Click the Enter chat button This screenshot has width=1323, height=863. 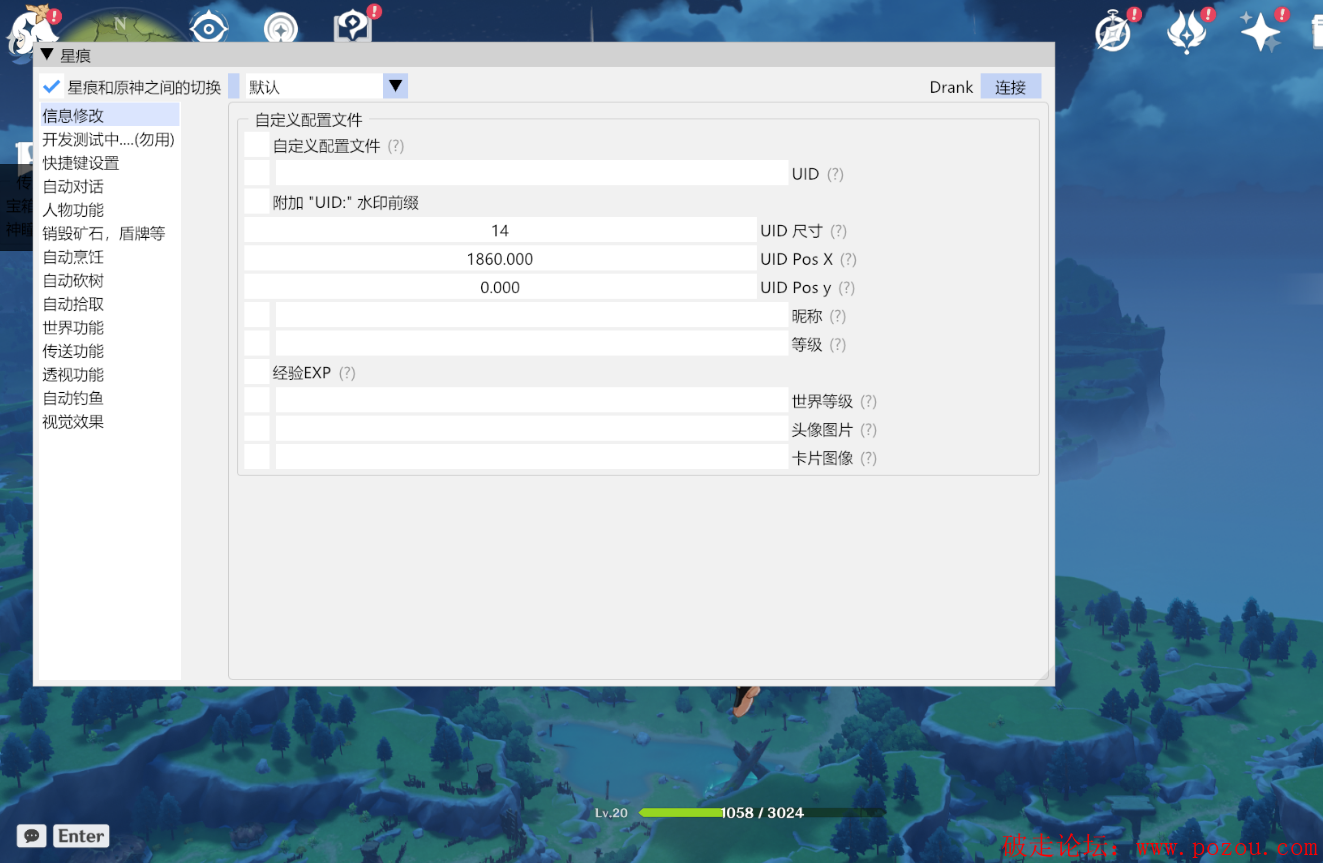pyautogui.click(x=82, y=836)
